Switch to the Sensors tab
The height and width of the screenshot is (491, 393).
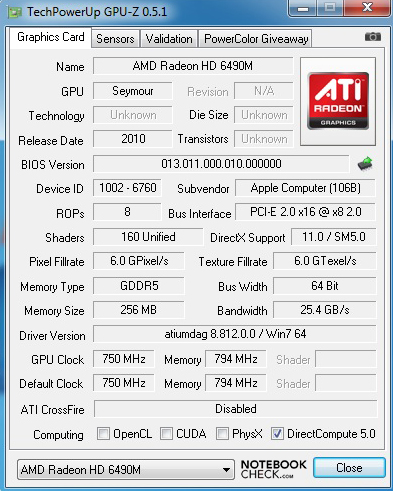tap(115, 39)
